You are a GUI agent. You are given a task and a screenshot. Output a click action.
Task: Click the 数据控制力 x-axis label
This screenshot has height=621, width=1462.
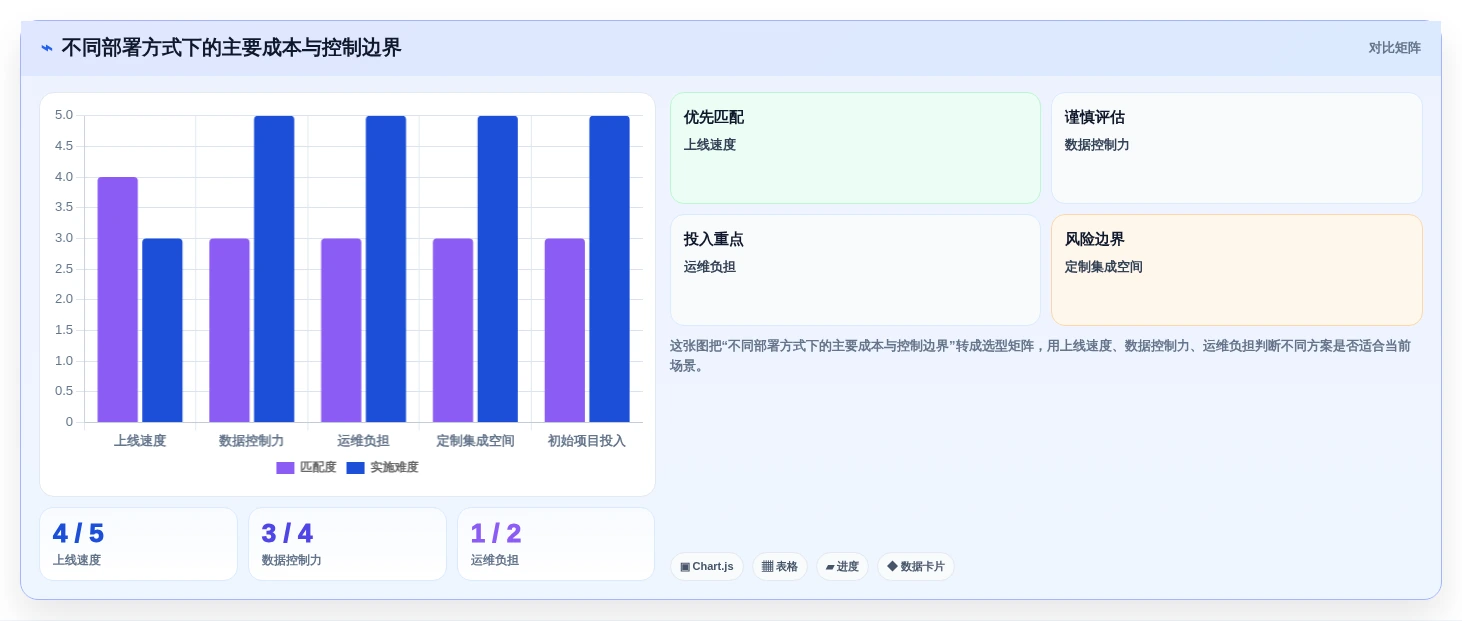point(252,441)
